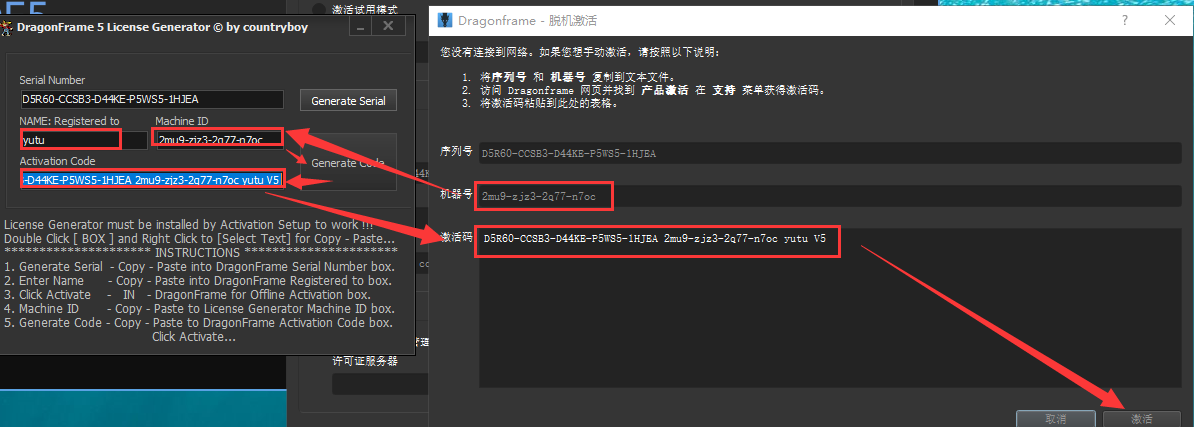This screenshot has width=1194, height=427.
Task: Click the 取消 button in Dragonframe dialog
Action: pyautogui.click(x=1055, y=419)
